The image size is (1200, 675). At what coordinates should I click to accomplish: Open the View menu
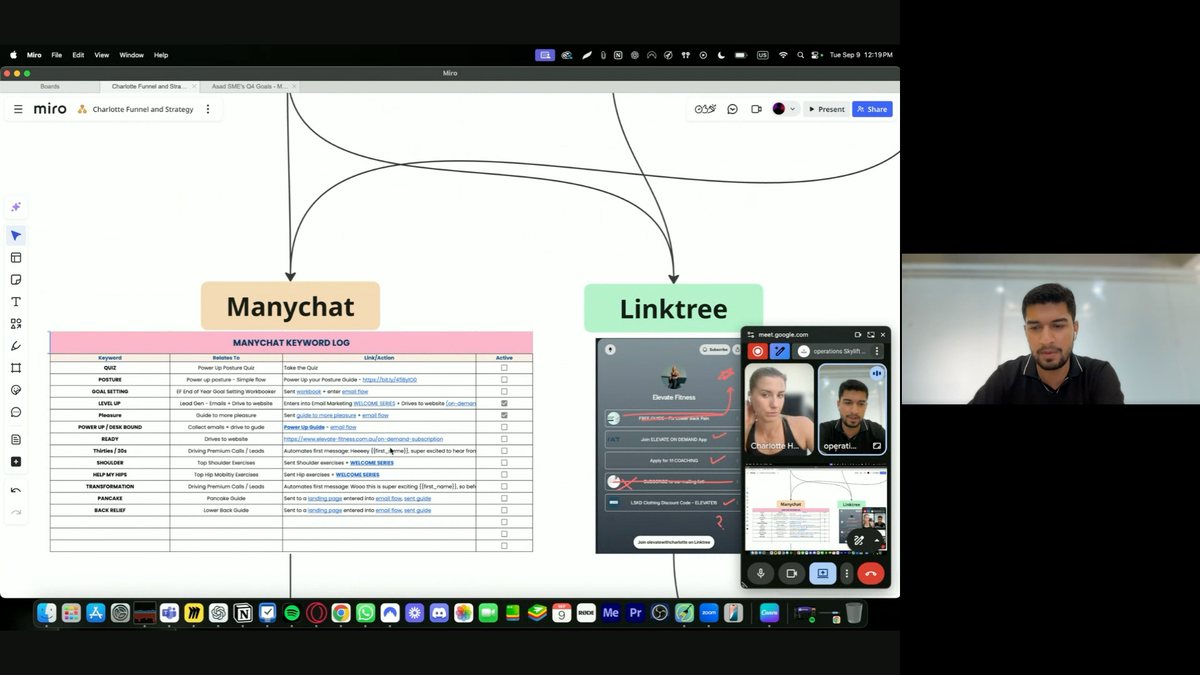tap(102, 55)
